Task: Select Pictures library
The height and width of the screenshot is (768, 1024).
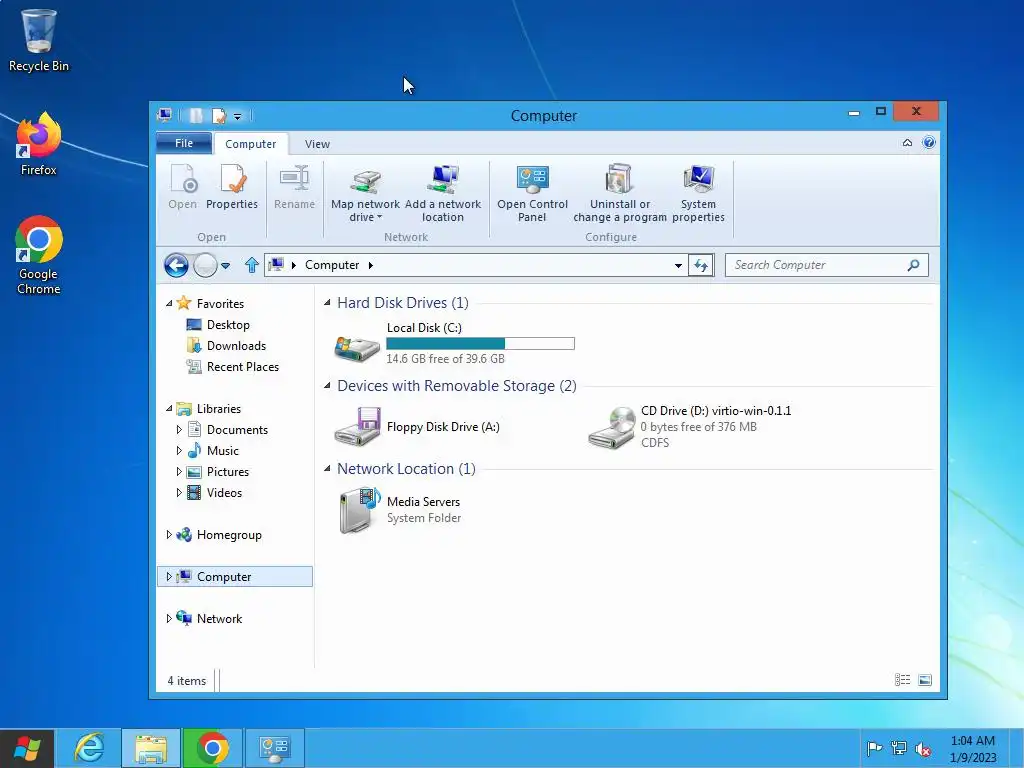Action: (x=227, y=472)
